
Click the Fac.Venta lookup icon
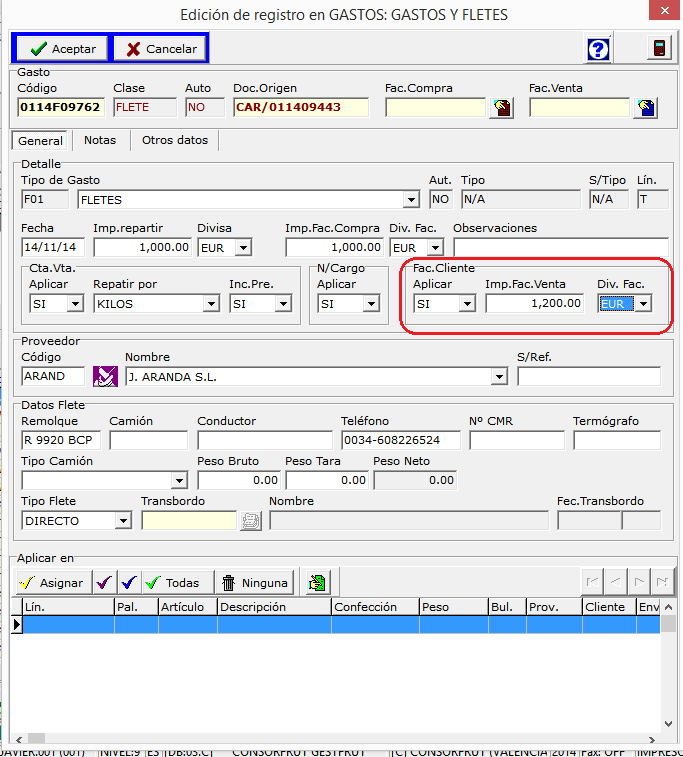coord(645,108)
